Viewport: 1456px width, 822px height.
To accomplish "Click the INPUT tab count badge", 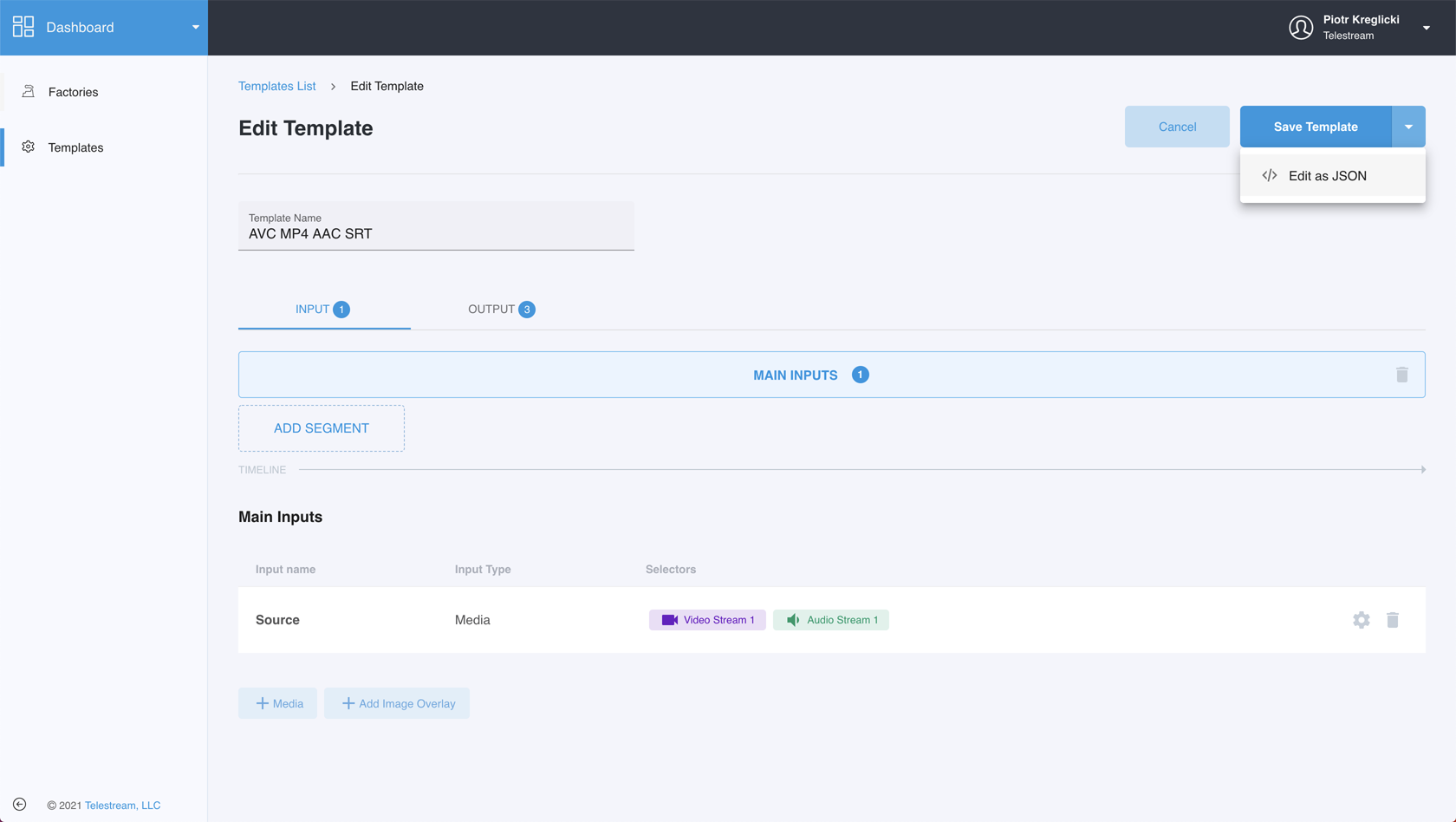I will [341, 310].
